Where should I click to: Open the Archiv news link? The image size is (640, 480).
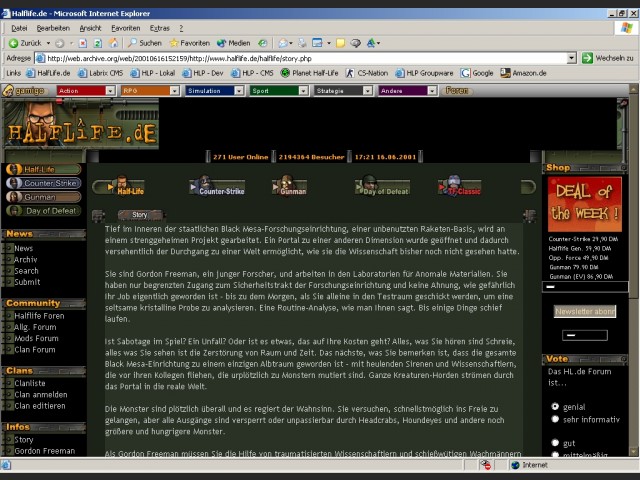click(x=25, y=260)
